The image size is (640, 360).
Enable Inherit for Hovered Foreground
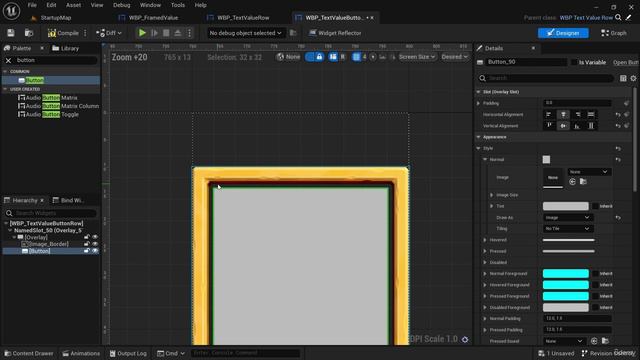click(596, 285)
